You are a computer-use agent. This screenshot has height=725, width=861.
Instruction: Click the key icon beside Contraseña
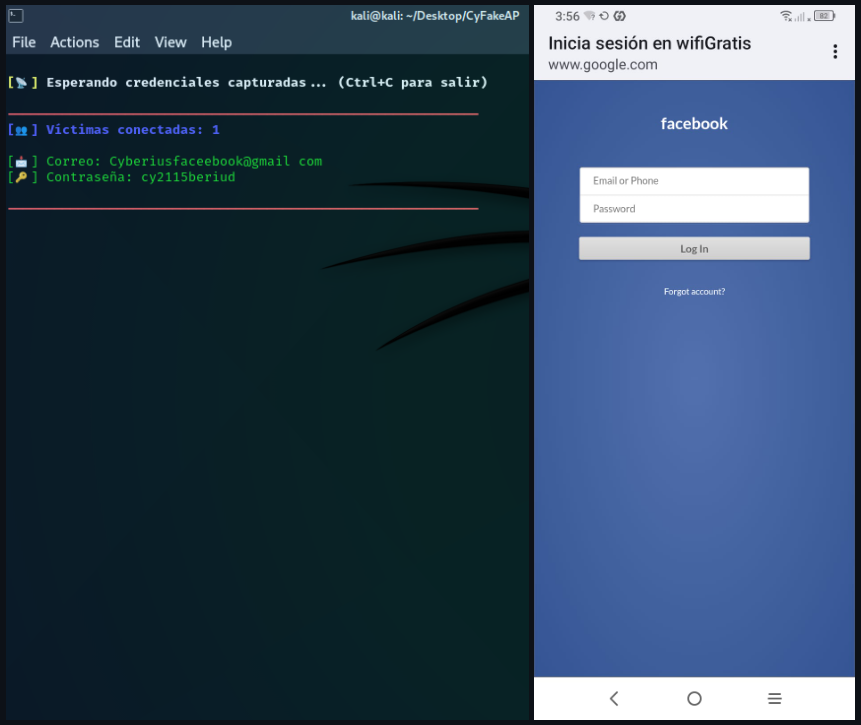[21, 177]
